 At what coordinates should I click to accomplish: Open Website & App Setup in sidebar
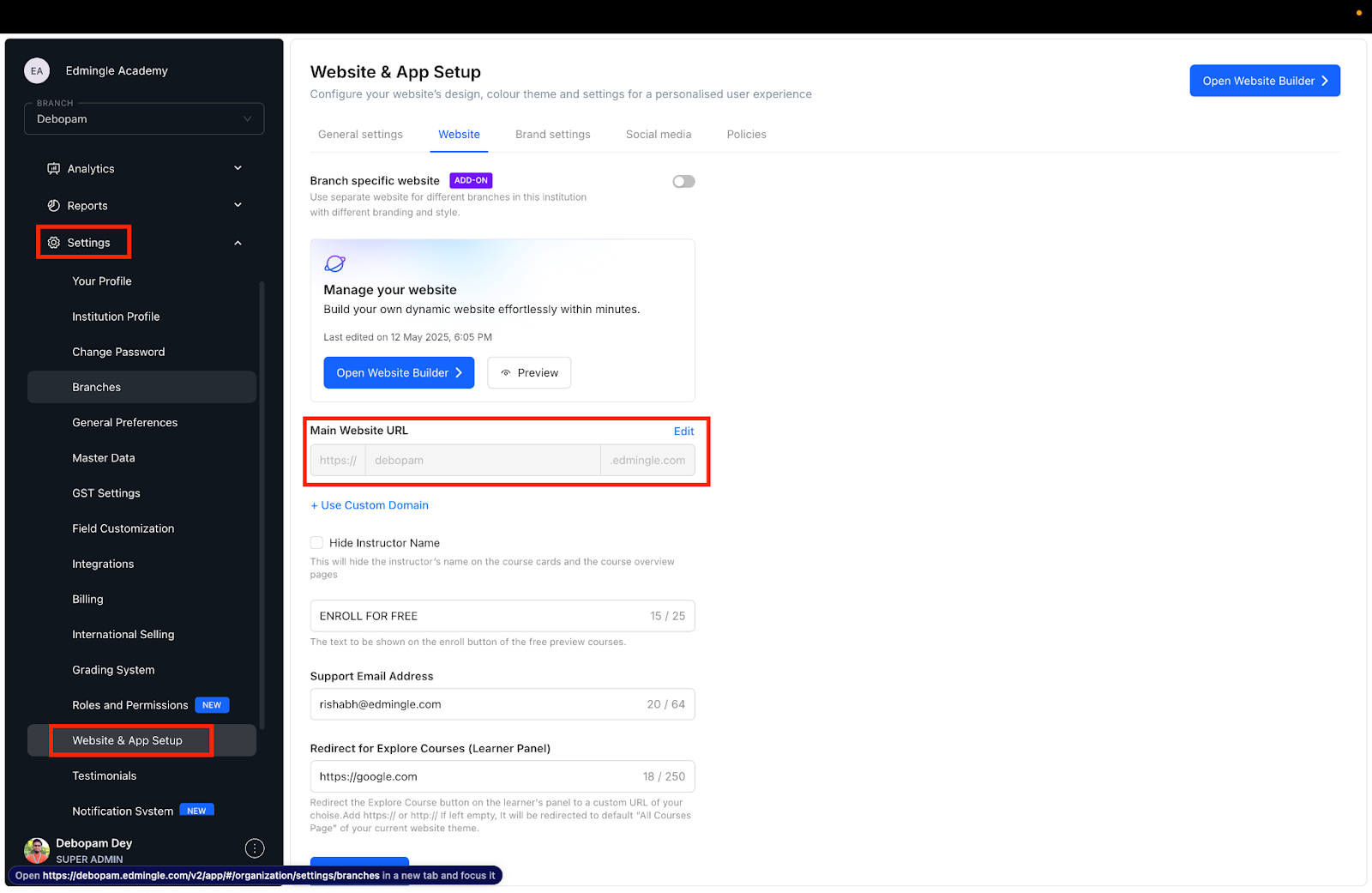pyautogui.click(x=141, y=740)
